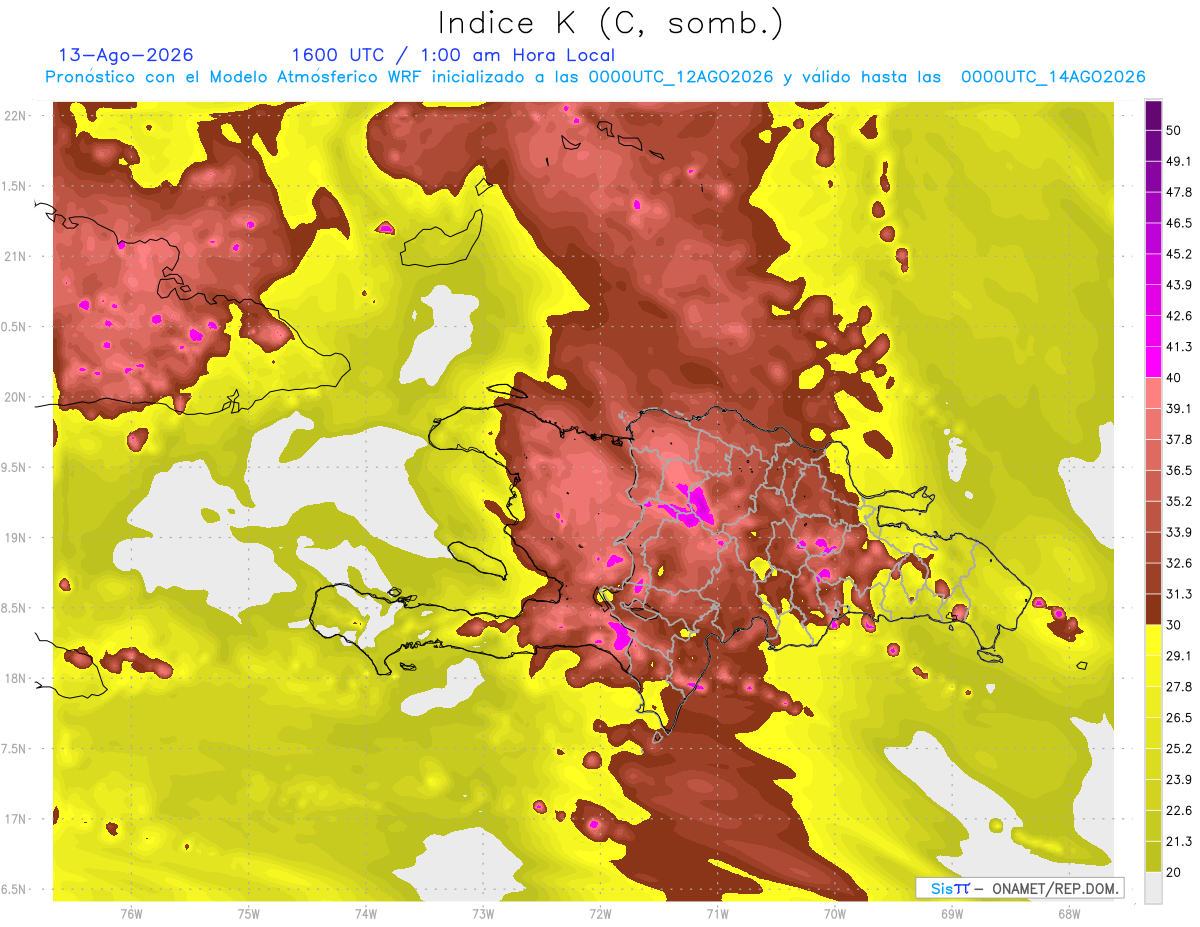Click the '22N' latitude label
Image resolution: width=1200 pixels, height=927 pixels.
tap(17, 115)
